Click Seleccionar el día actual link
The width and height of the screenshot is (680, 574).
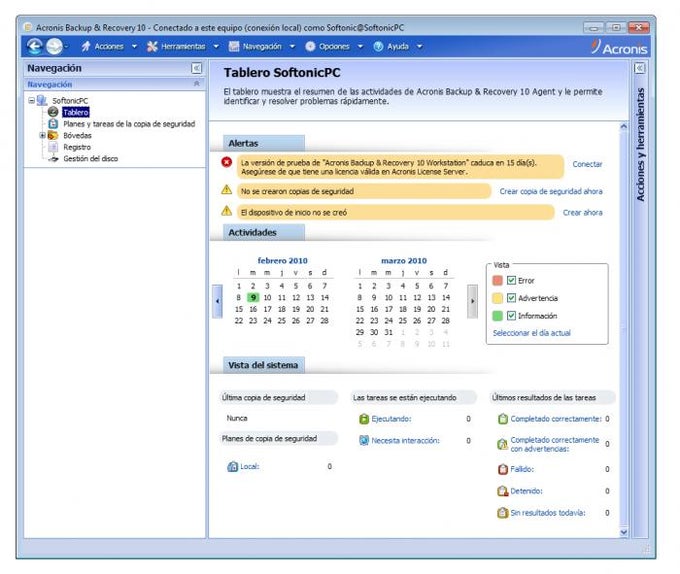coord(531,333)
